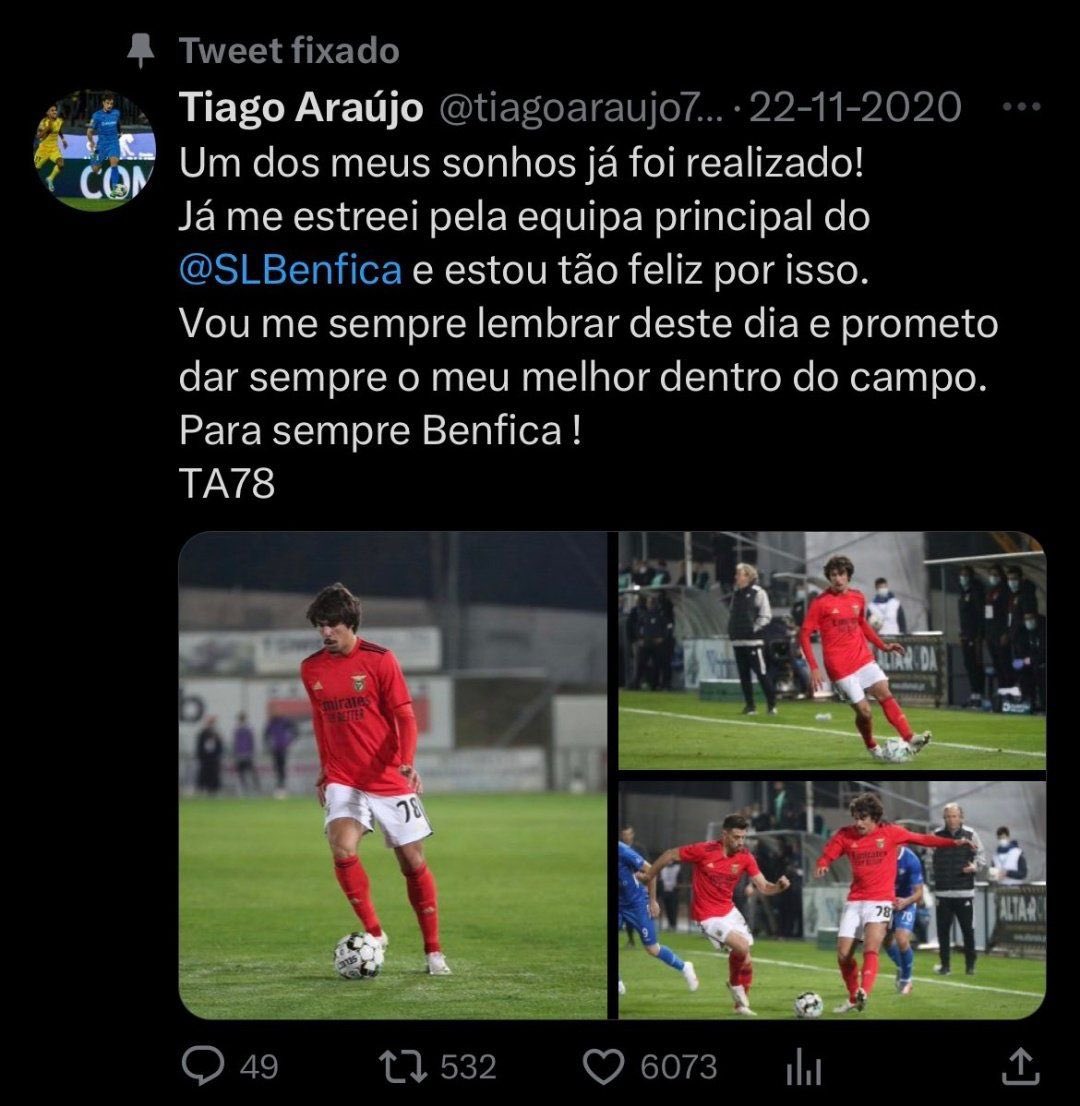Follow the @SLBenfica mention link

click(291, 271)
